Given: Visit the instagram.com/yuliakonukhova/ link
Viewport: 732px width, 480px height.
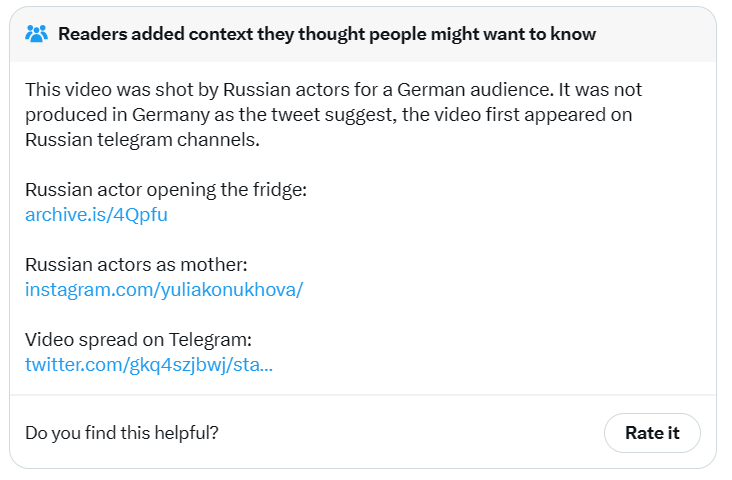Looking at the screenshot, I should [164, 289].
